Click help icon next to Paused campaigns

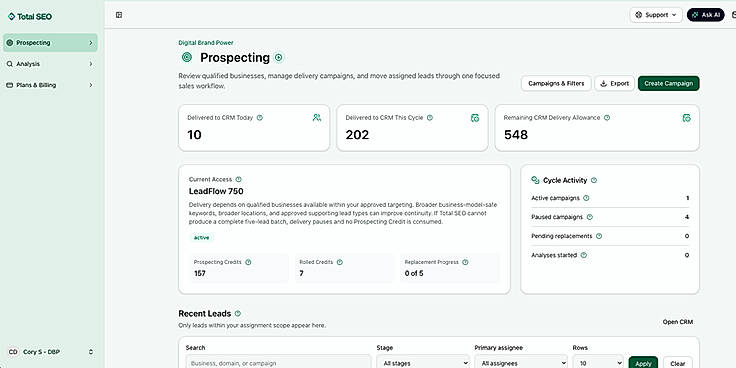[x=590, y=217]
